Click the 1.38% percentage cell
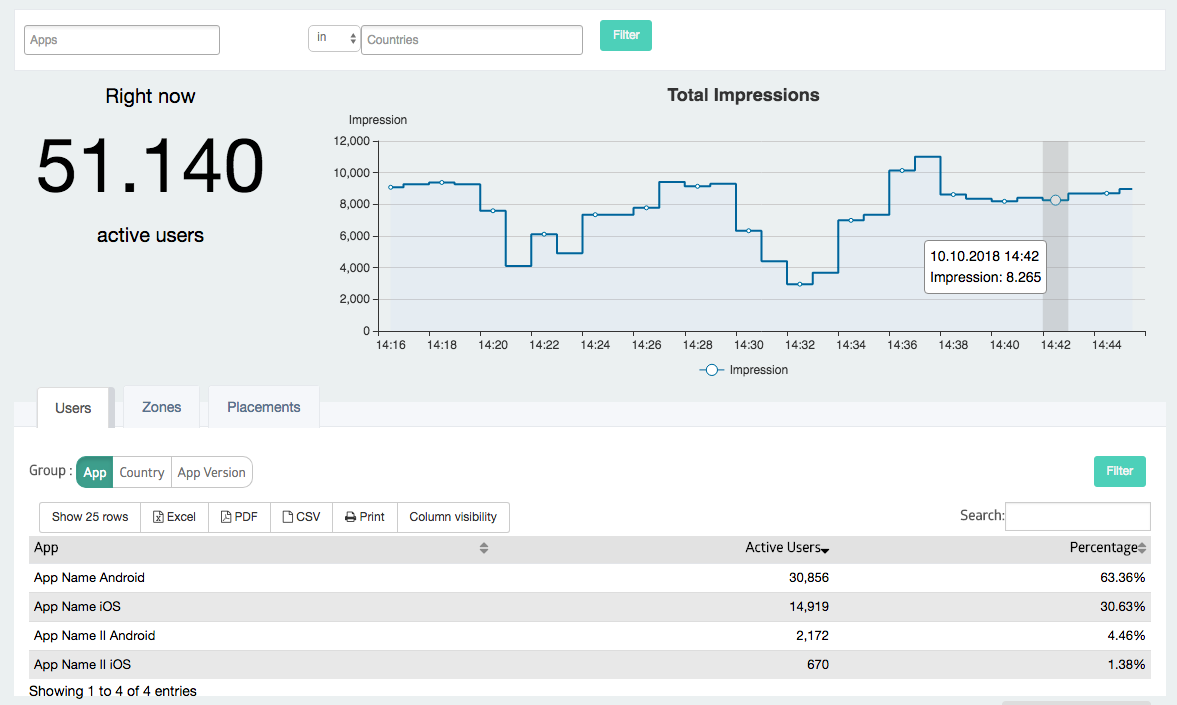Image resolution: width=1177 pixels, height=705 pixels. pos(1126,664)
